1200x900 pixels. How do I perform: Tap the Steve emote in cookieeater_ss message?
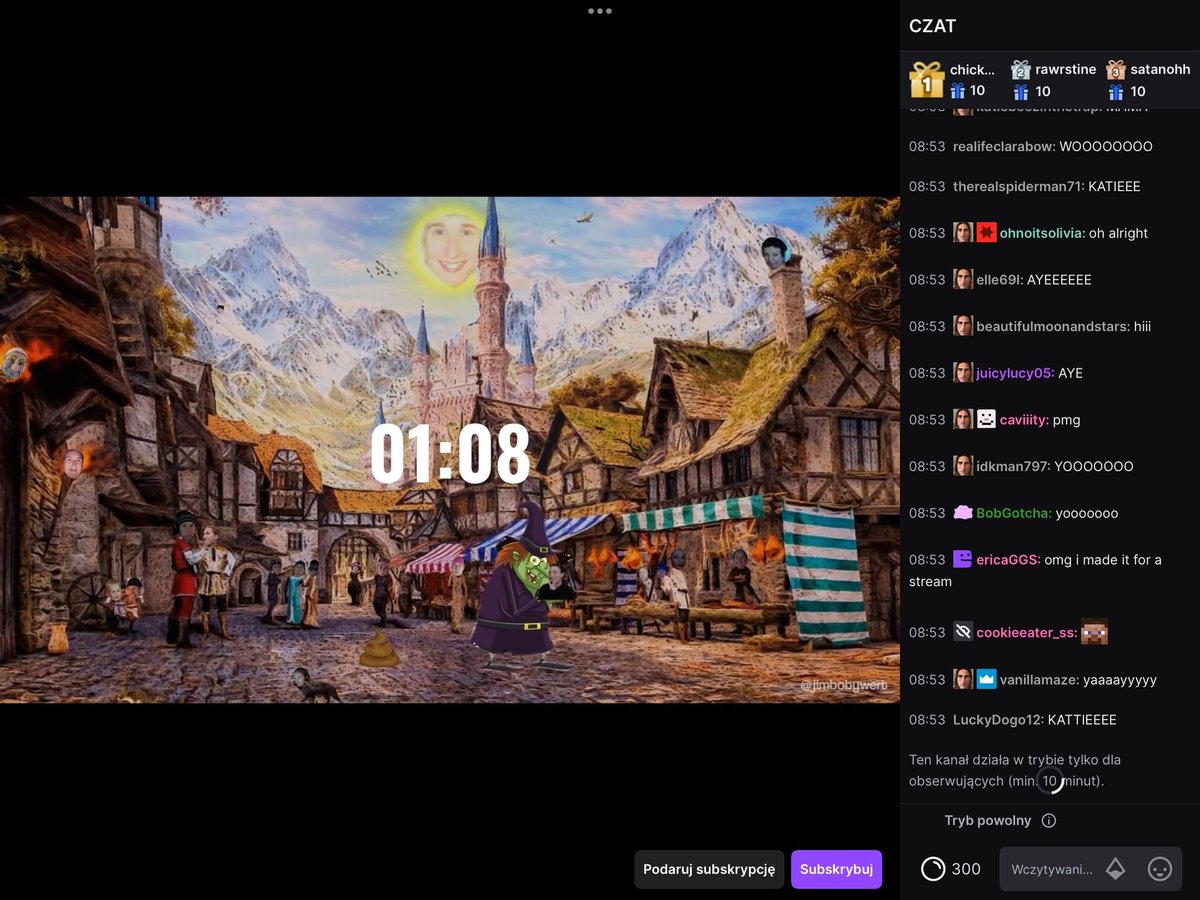[1095, 632]
